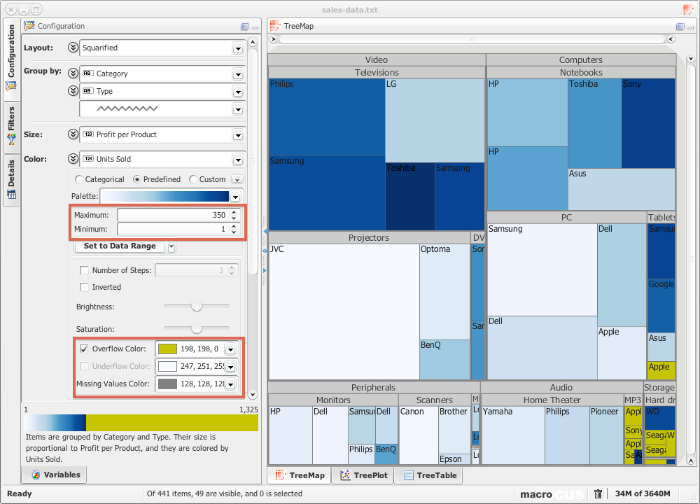700x504 pixels.
Task: Click the Size double-chevron options icon
Action: (x=72, y=134)
